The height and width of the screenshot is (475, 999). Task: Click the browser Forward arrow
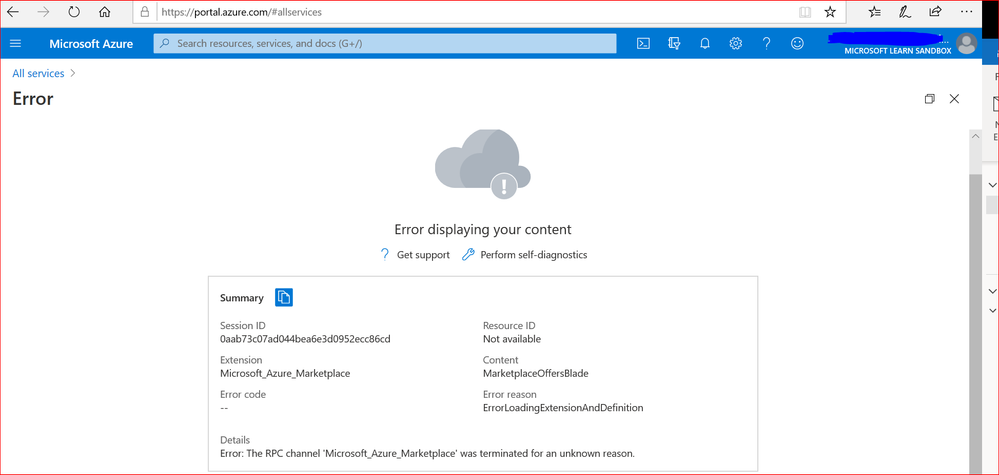(x=43, y=11)
